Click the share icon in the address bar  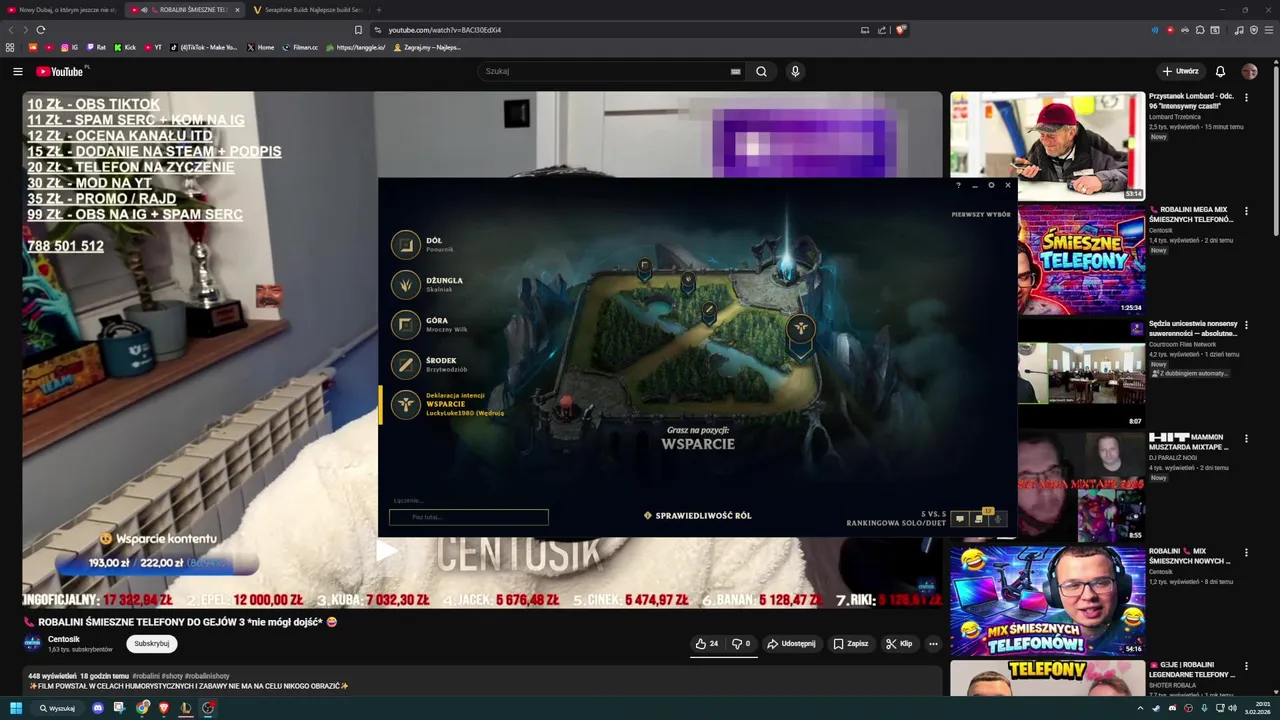882,30
